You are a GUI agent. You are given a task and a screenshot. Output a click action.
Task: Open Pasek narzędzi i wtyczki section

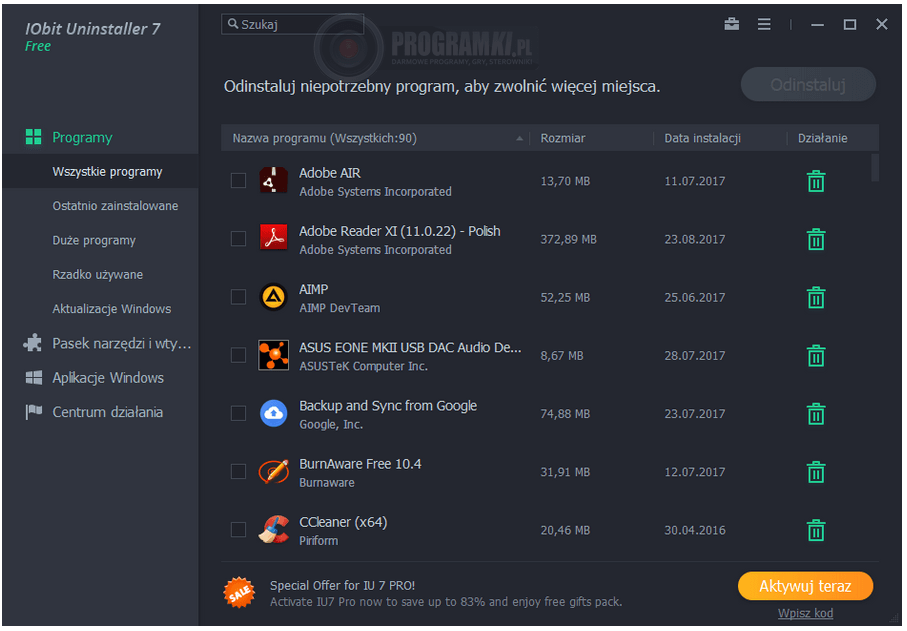tap(121, 344)
